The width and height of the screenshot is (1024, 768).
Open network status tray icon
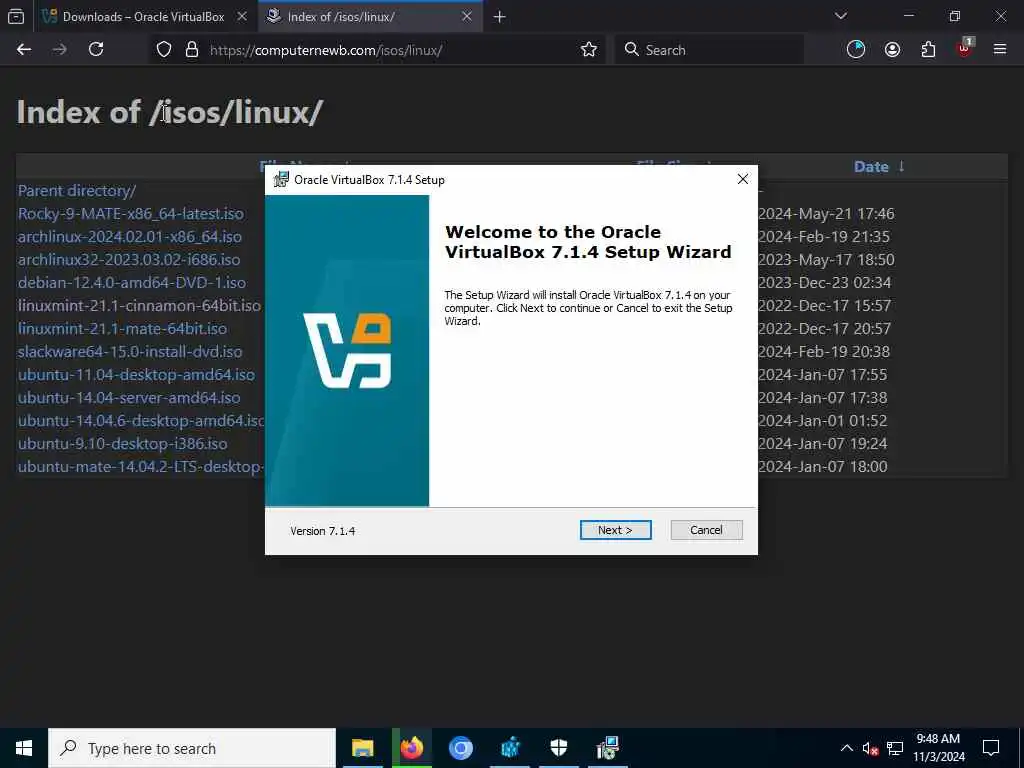[x=895, y=748]
